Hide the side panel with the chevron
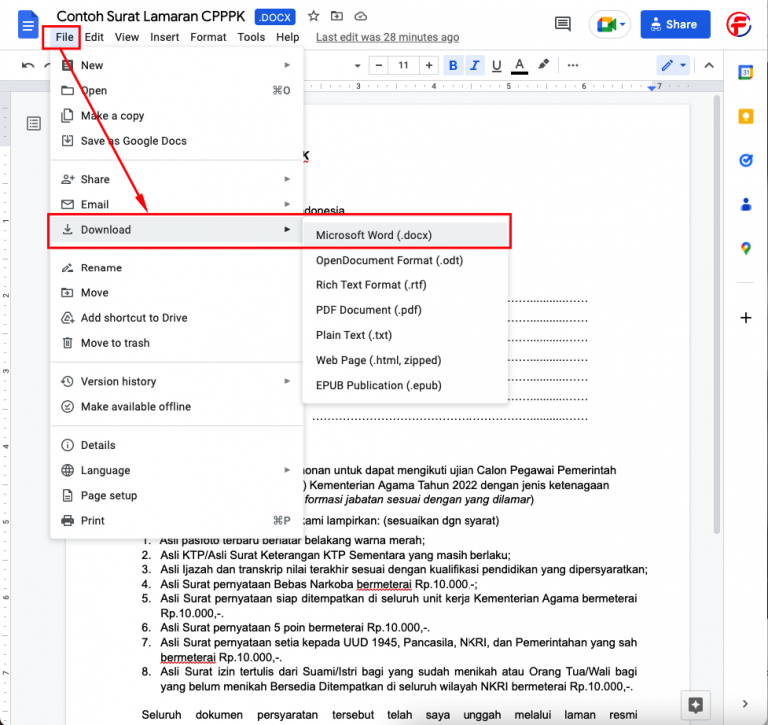The height and width of the screenshot is (725, 768). pyautogui.click(x=745, y=704)
